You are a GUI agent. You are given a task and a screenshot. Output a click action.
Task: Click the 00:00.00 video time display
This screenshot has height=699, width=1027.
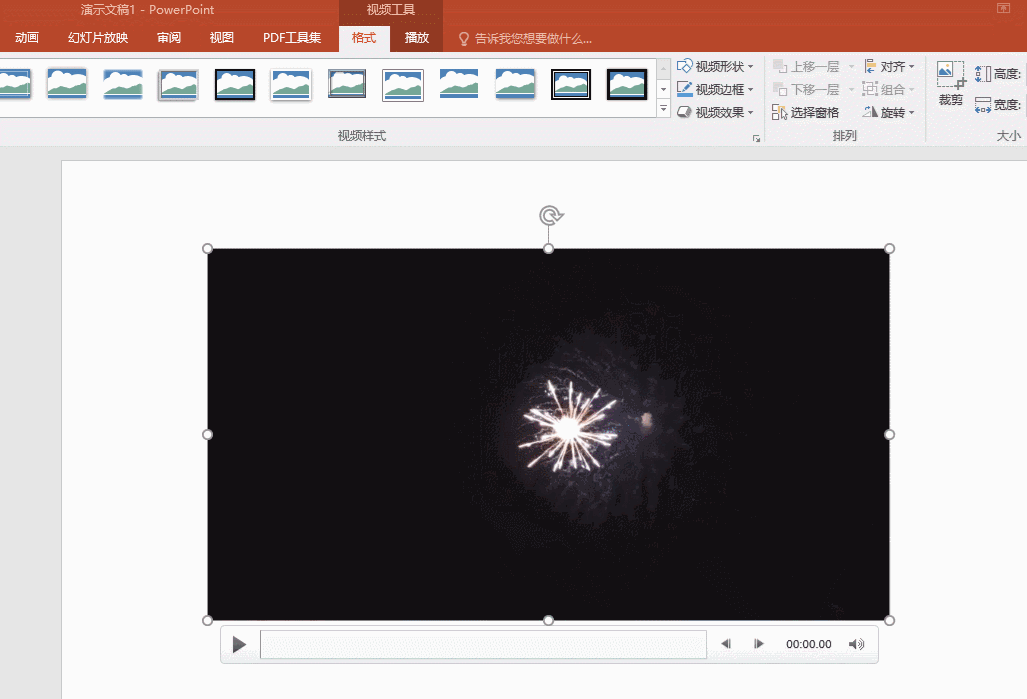809,644
